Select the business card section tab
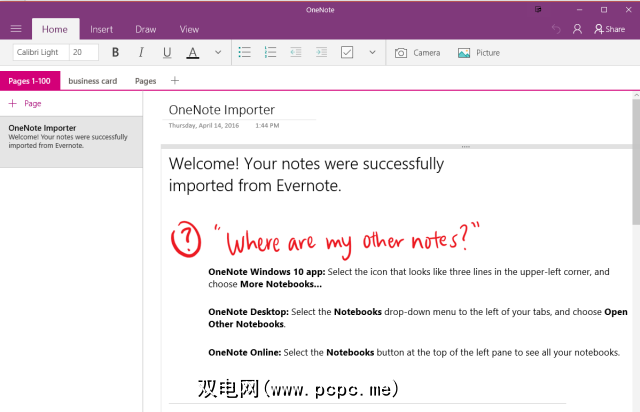This screenshot has width=640, height=412. 92,80
